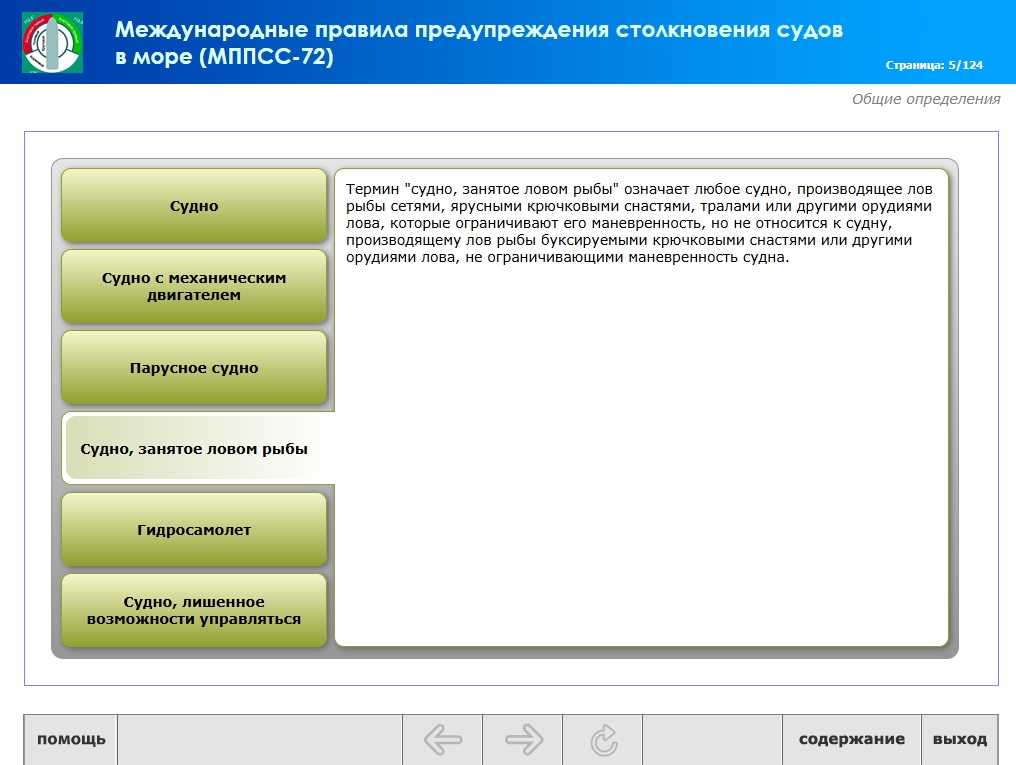Click the Общие определения section title
The width and height of the screenshot is (1016, 765).
click(x=926, y=99)
